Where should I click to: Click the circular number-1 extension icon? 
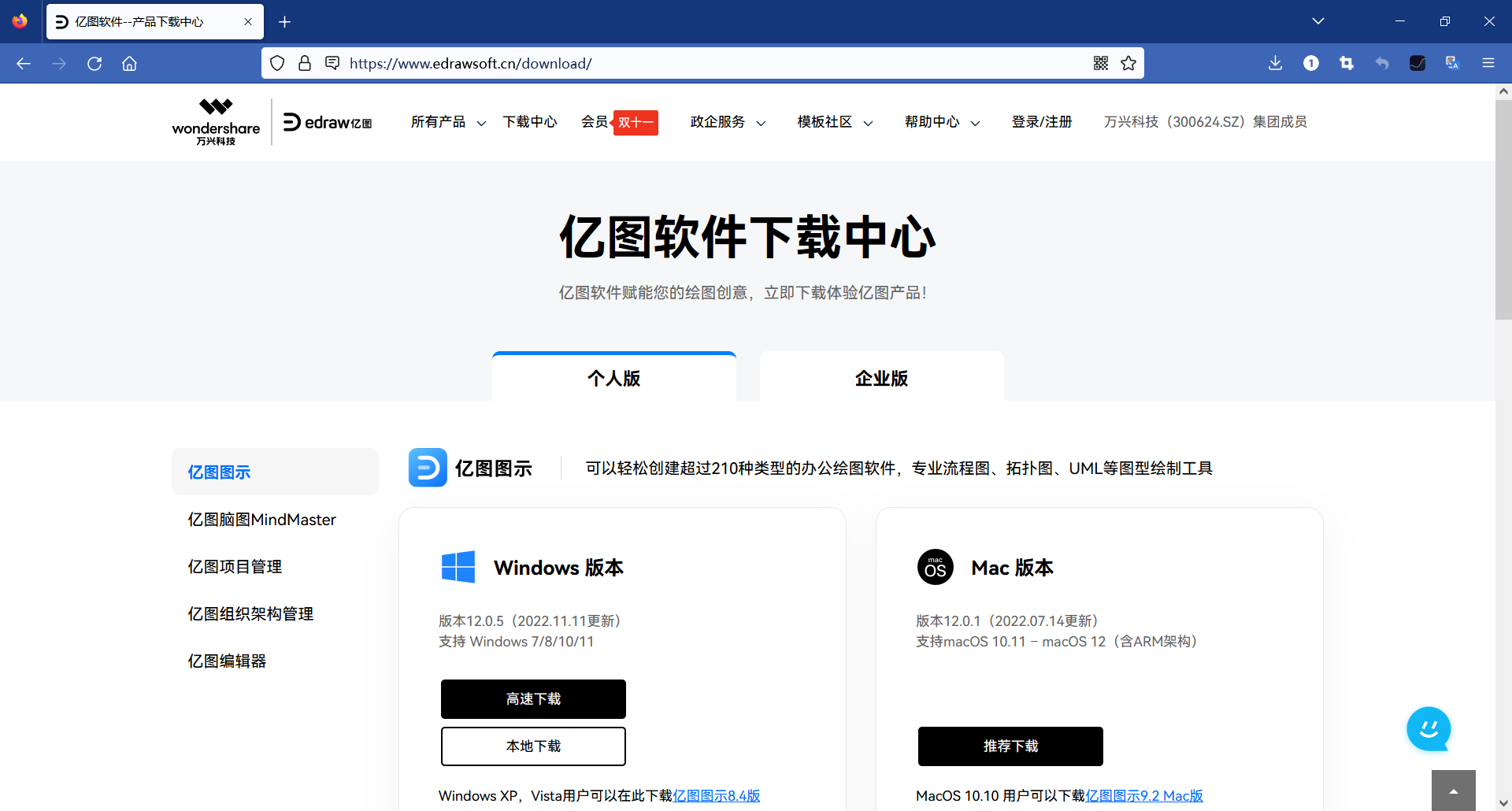pos(1311,63)
